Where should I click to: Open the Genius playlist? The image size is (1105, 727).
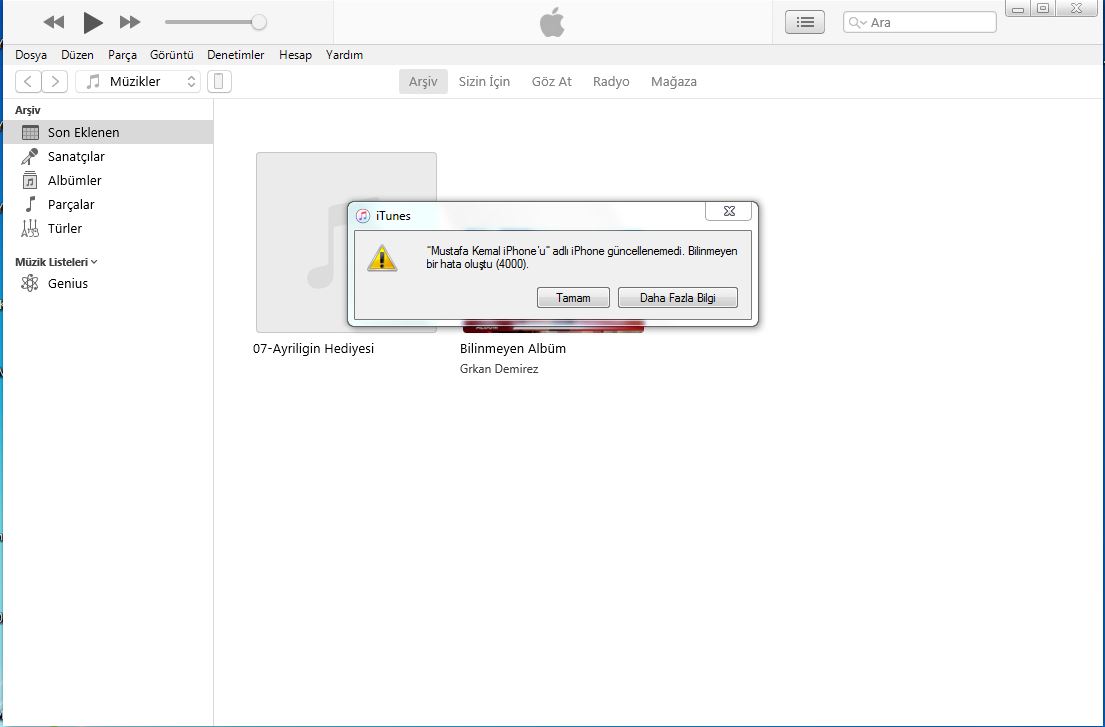click(x=108, y=283)
